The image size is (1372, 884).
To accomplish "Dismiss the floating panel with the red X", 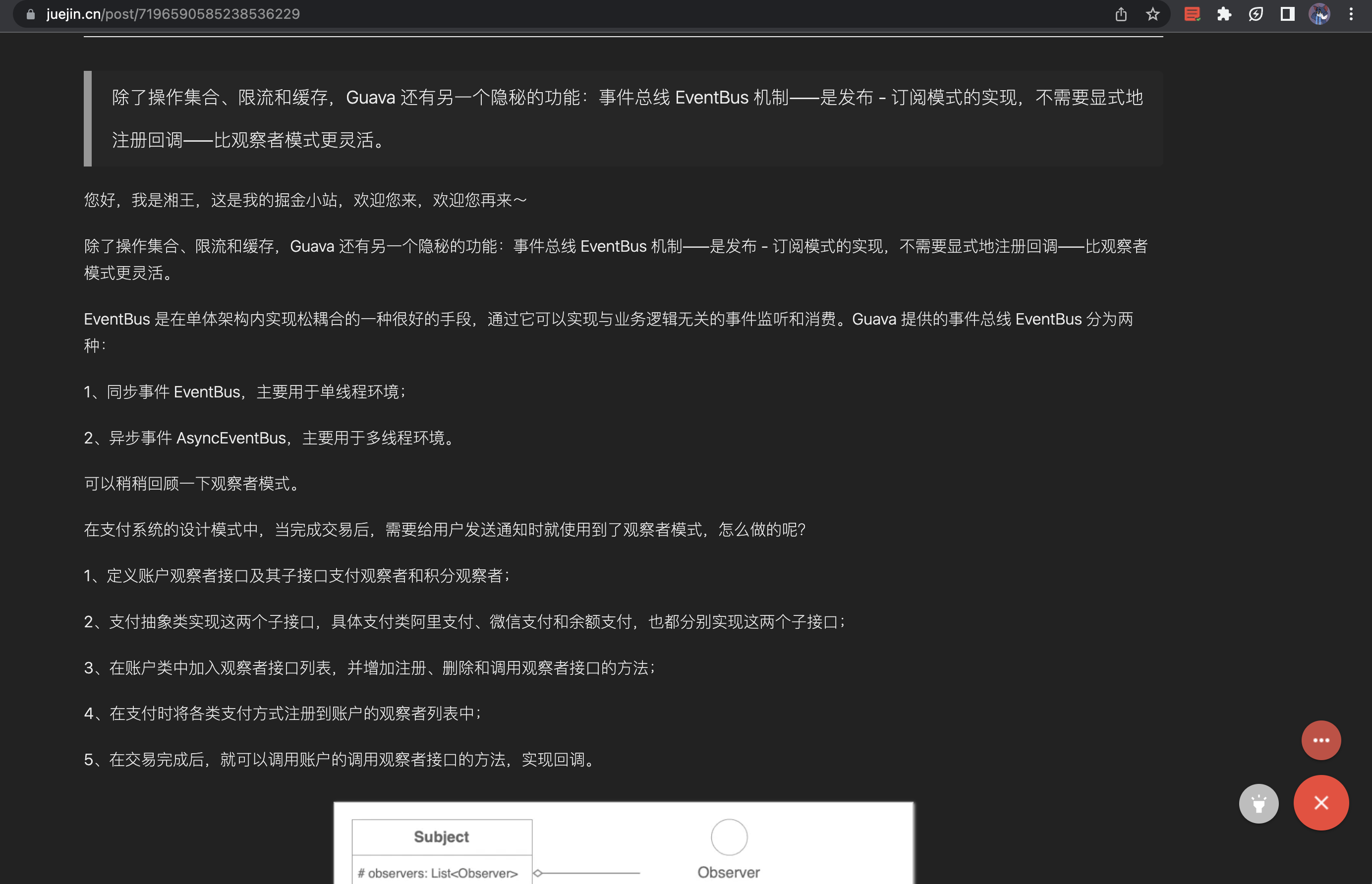I will [x=1320, y=803].
